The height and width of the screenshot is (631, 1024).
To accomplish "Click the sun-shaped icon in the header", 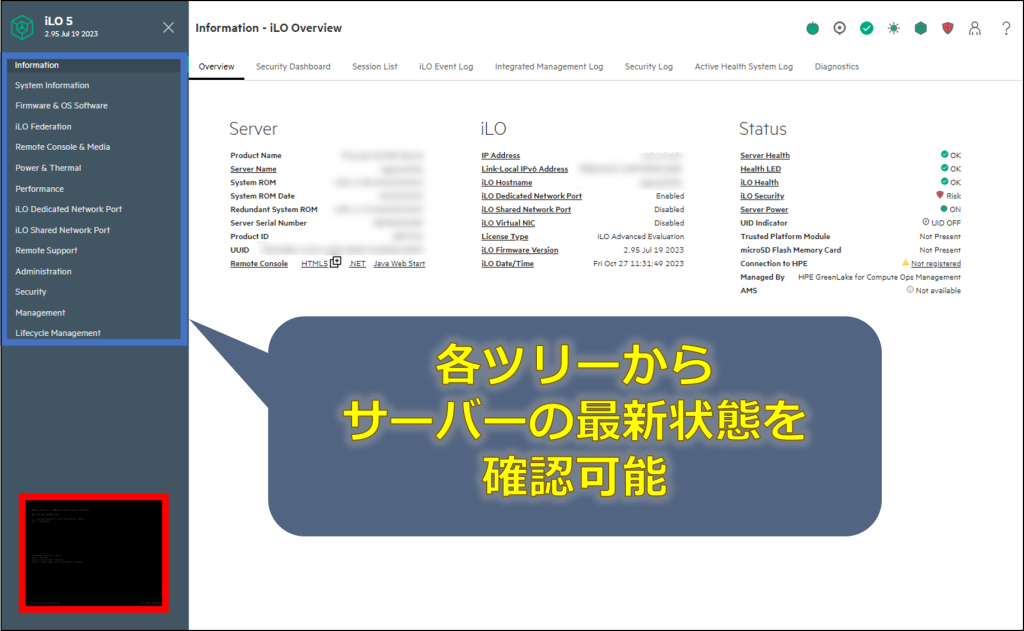I will [893, 28].
